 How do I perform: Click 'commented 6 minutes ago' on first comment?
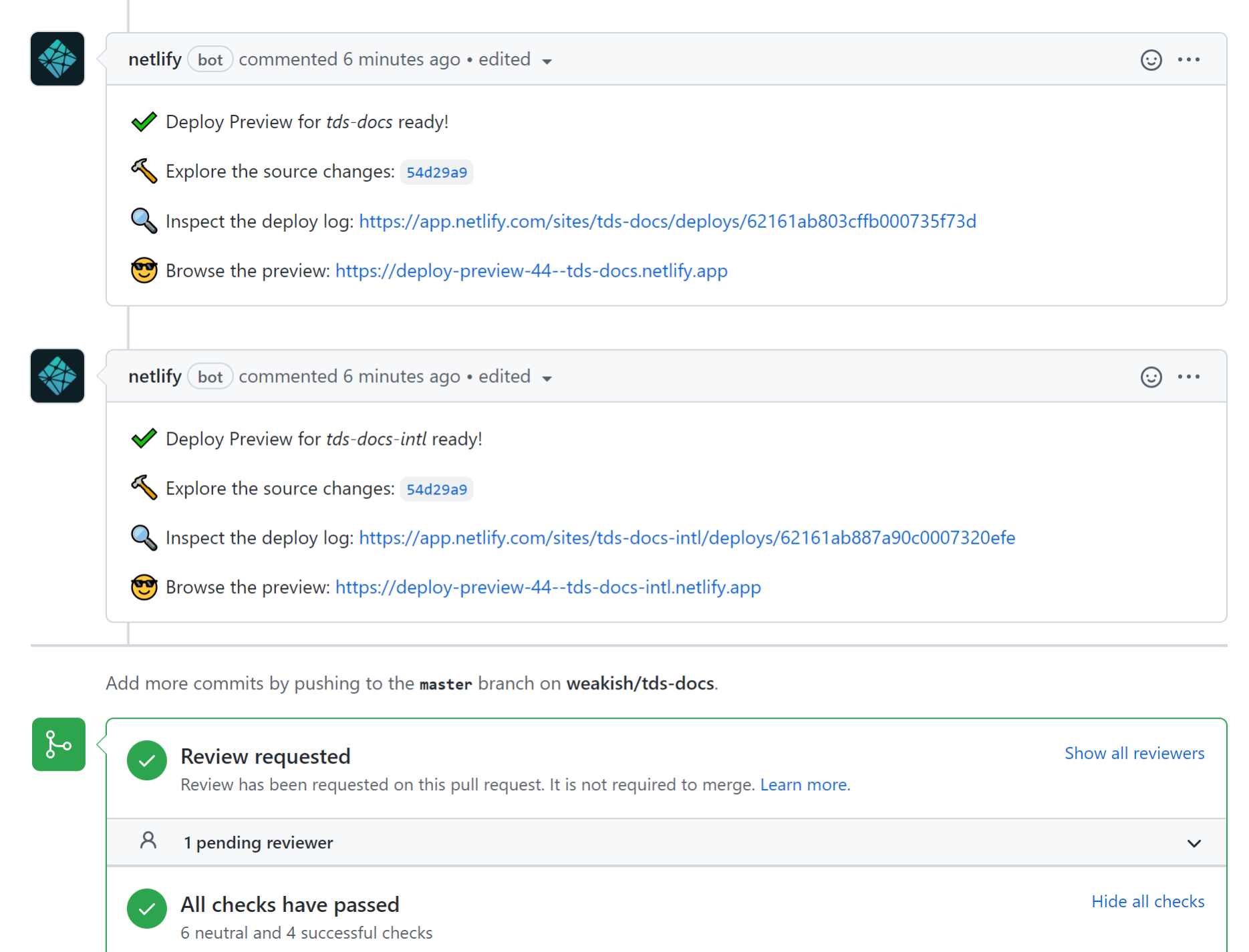(x=350, y=59)
